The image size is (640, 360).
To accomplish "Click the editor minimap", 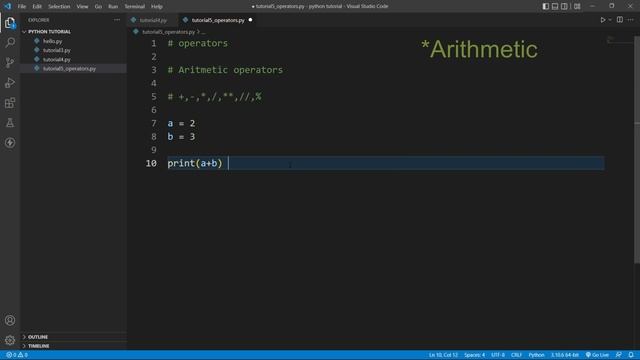I will (x=619, y=40).
